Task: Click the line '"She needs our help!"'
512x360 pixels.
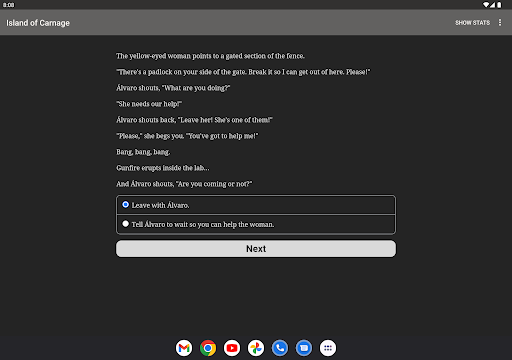Action: click(x=149, y=104)
